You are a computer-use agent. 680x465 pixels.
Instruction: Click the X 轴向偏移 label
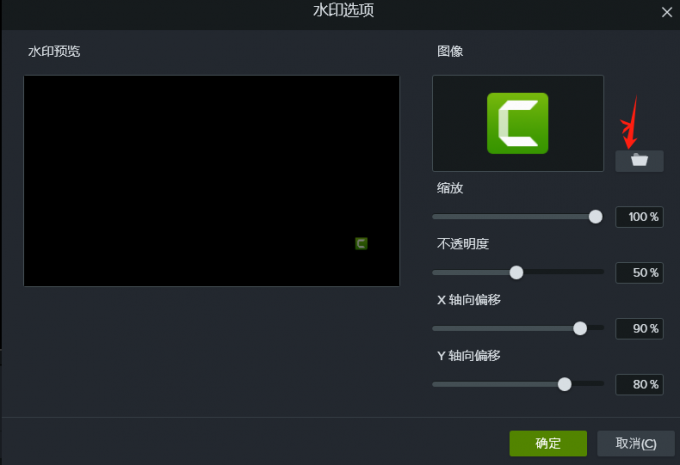(469, 300)
